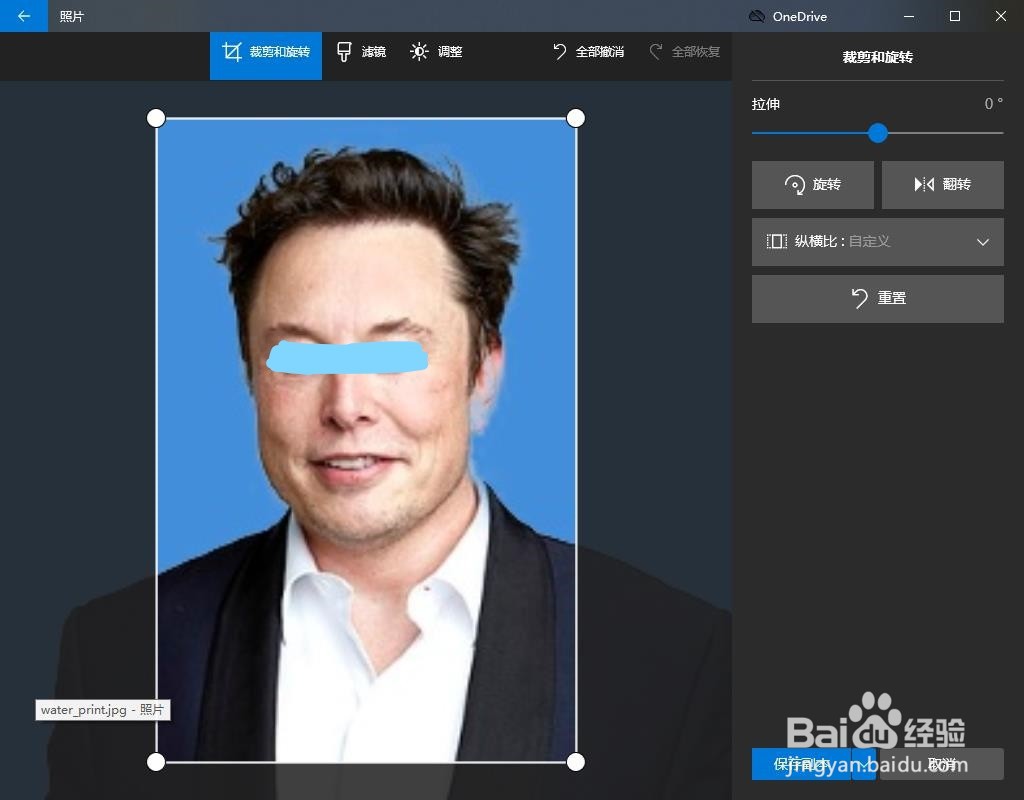Click the straighten slider handle

click(878, 133)
